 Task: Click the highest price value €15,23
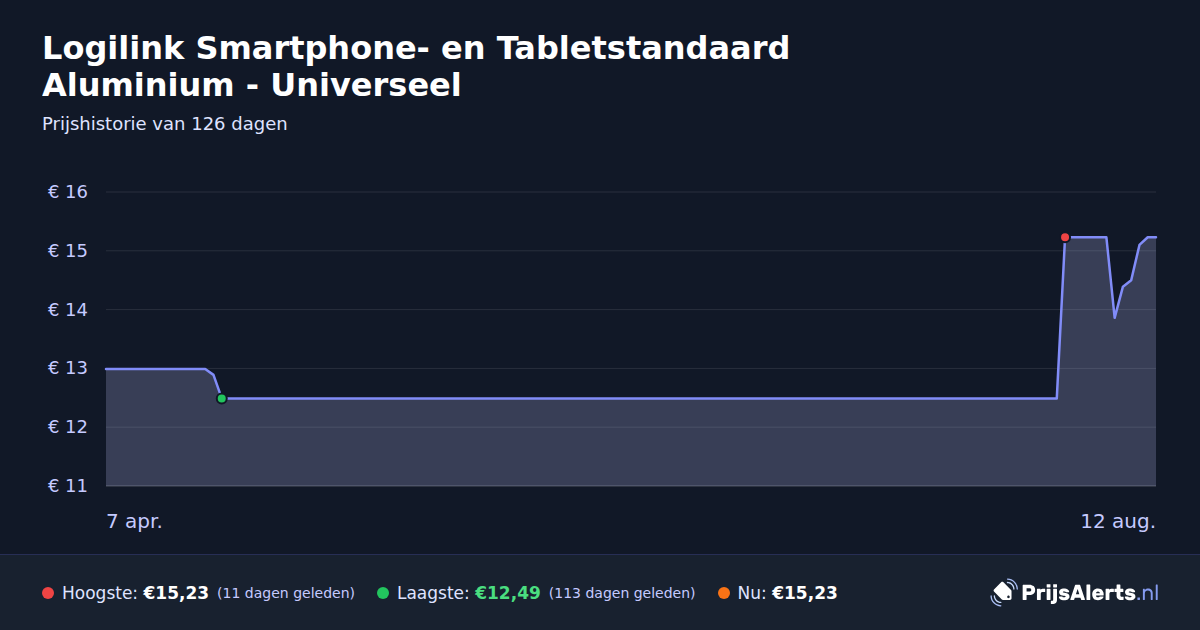176,593
